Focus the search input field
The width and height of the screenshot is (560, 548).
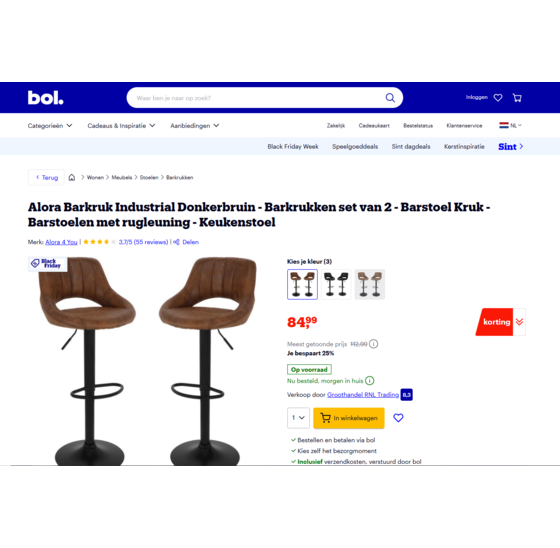[259, 98]
